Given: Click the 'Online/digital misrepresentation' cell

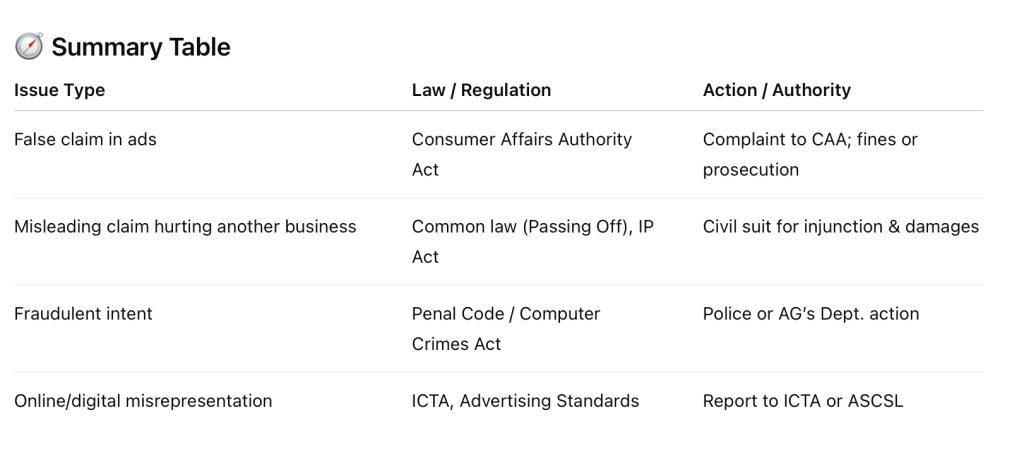Looking at the screenshot, I should (143, 401).
